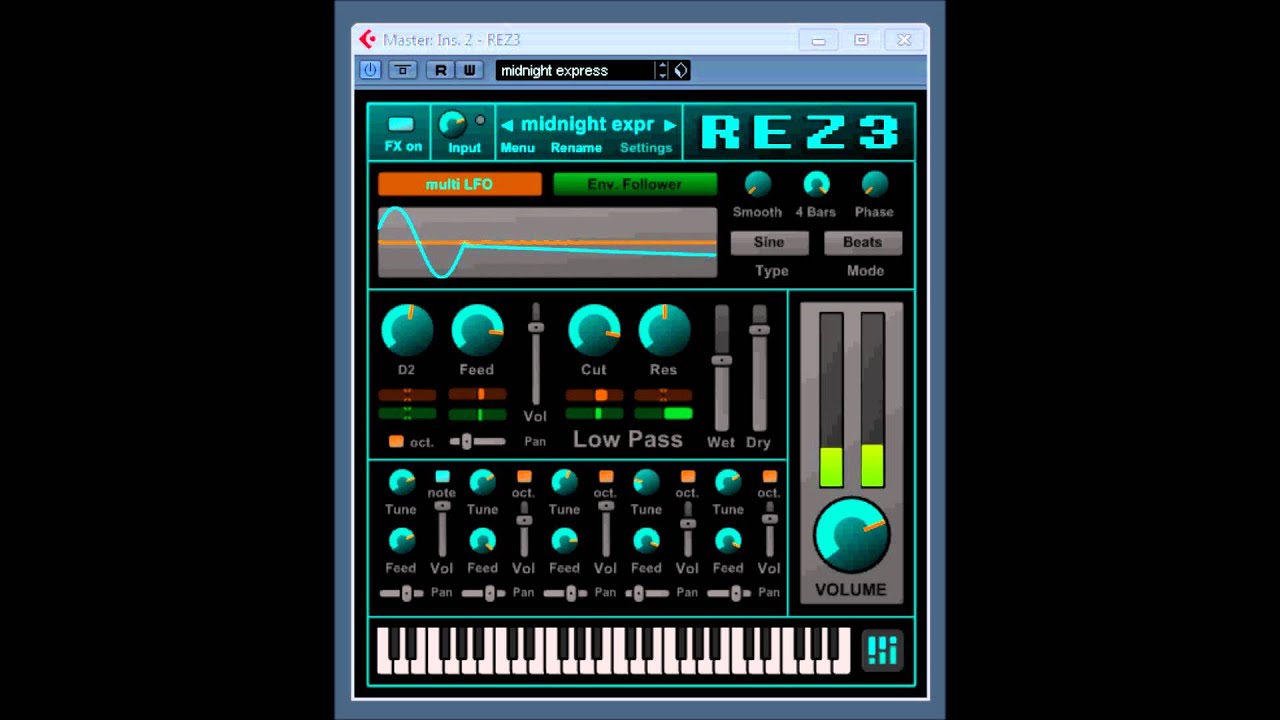
Task: Toggle the second resonator's oct. switch
Action: [x=524, y=476]
